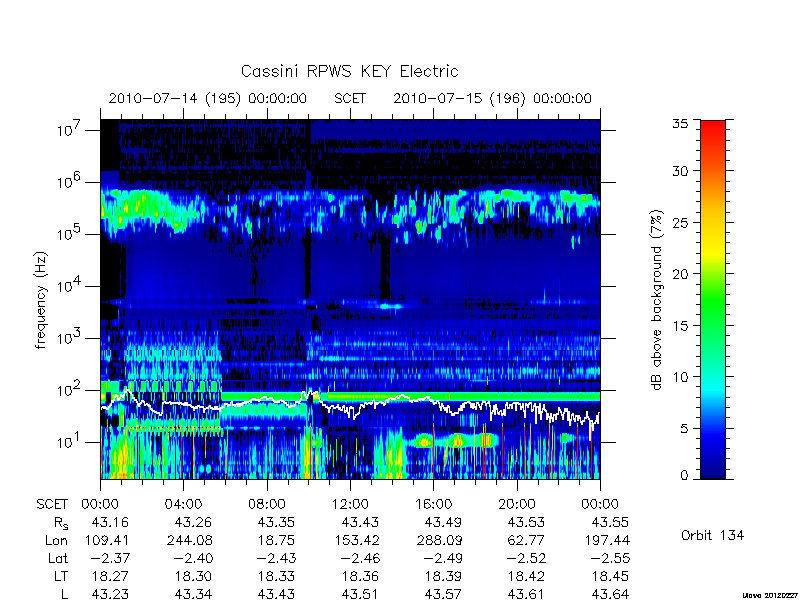Image resolution: width=800 pixels, height=600 pixels.
Task: Click the Lon value '153.42'
Action: pyautogui.click(x=356, y=540)
